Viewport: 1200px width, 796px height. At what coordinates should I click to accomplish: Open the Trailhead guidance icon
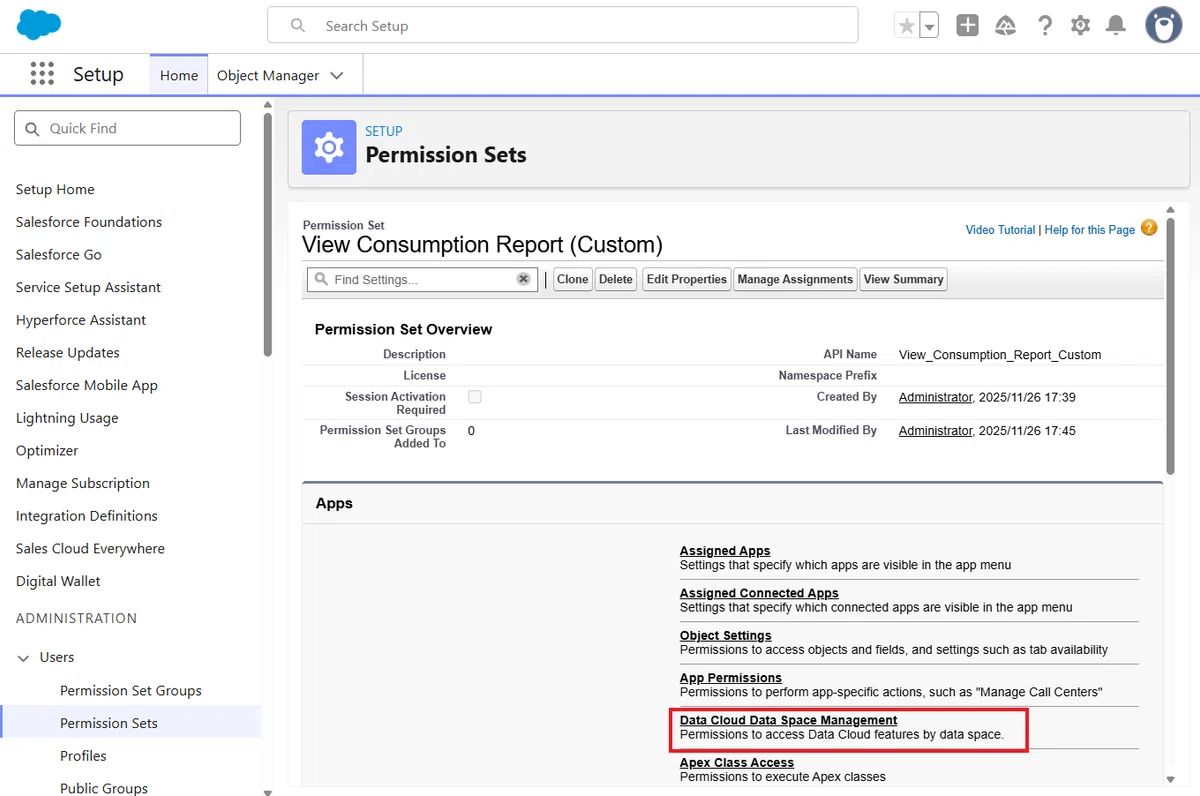(x=1006, y=26)
